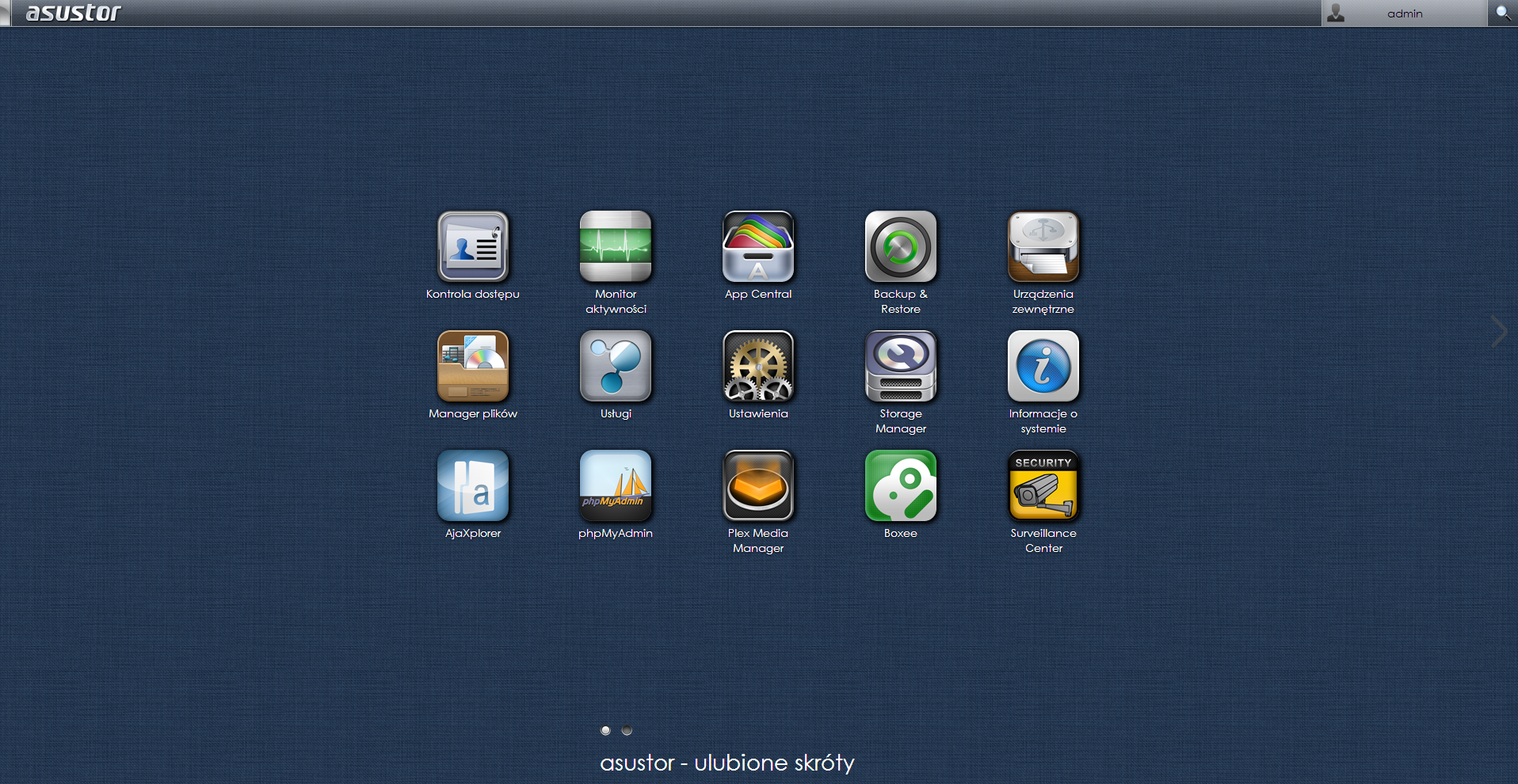The height and width of the screenshot is (784, 1518).
Task: Launch Surveillance Center
Action: [x=1043, y=485]
